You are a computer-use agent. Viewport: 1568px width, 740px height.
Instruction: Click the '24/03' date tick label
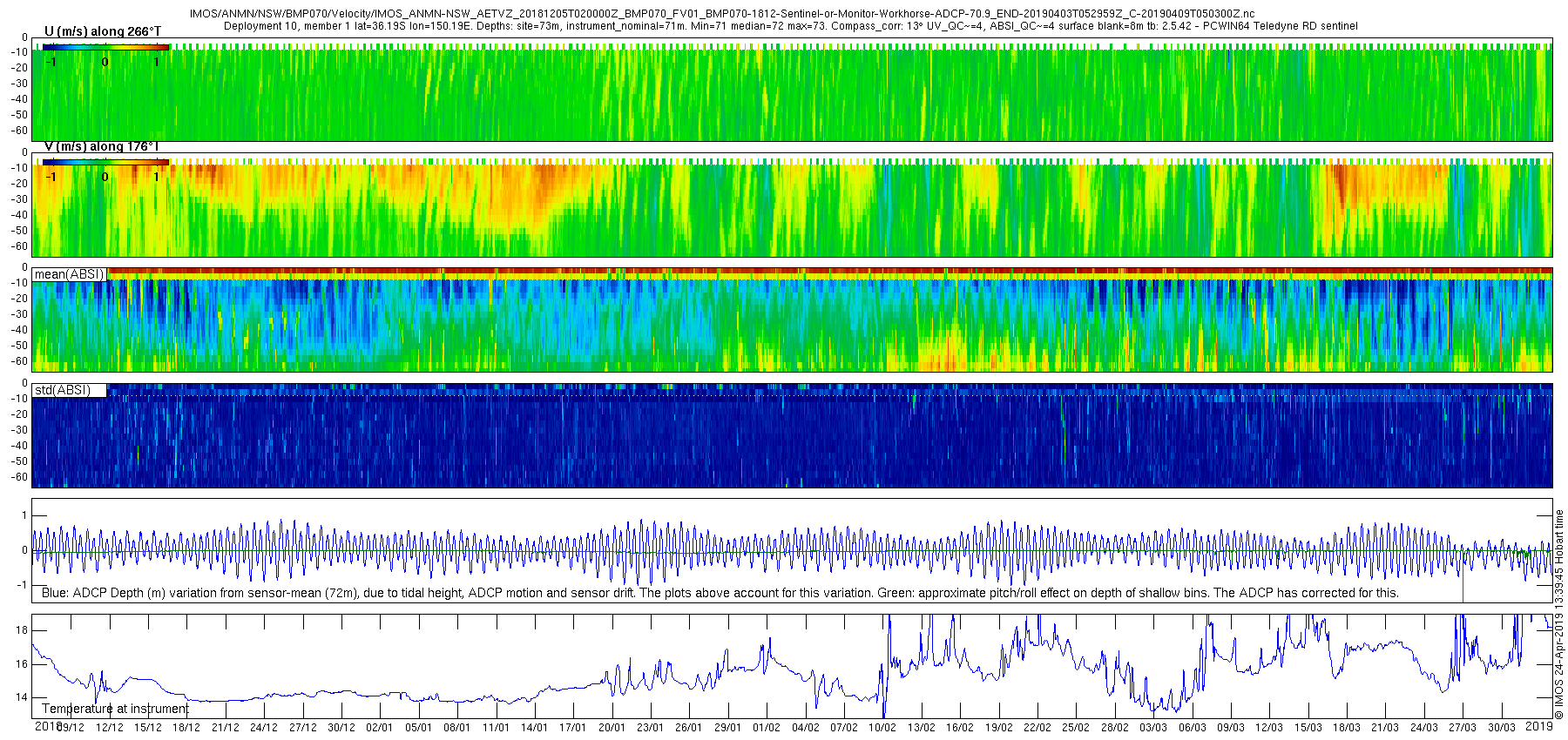coord(1424,728)
